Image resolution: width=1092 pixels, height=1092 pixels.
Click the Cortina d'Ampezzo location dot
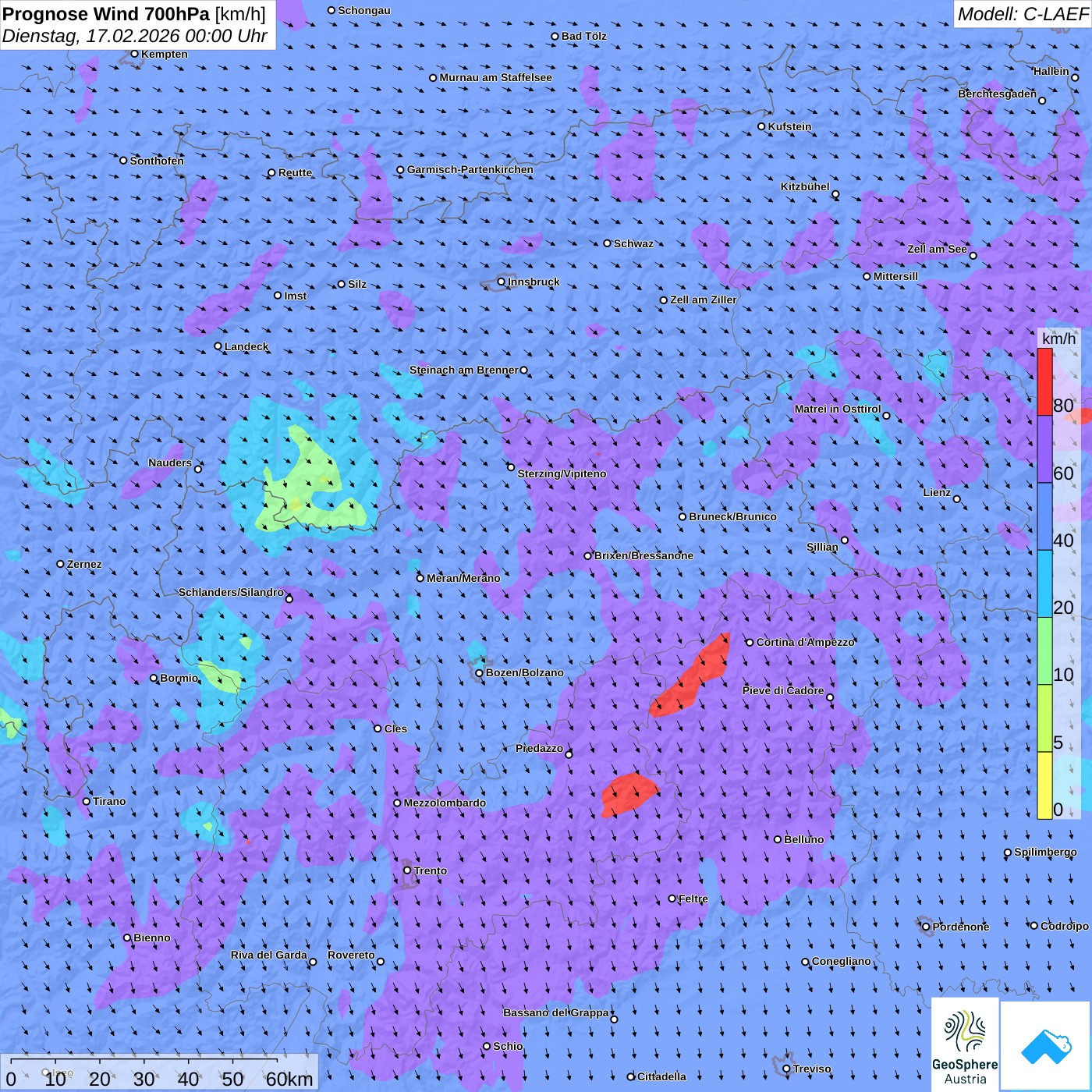click(750, 643)
